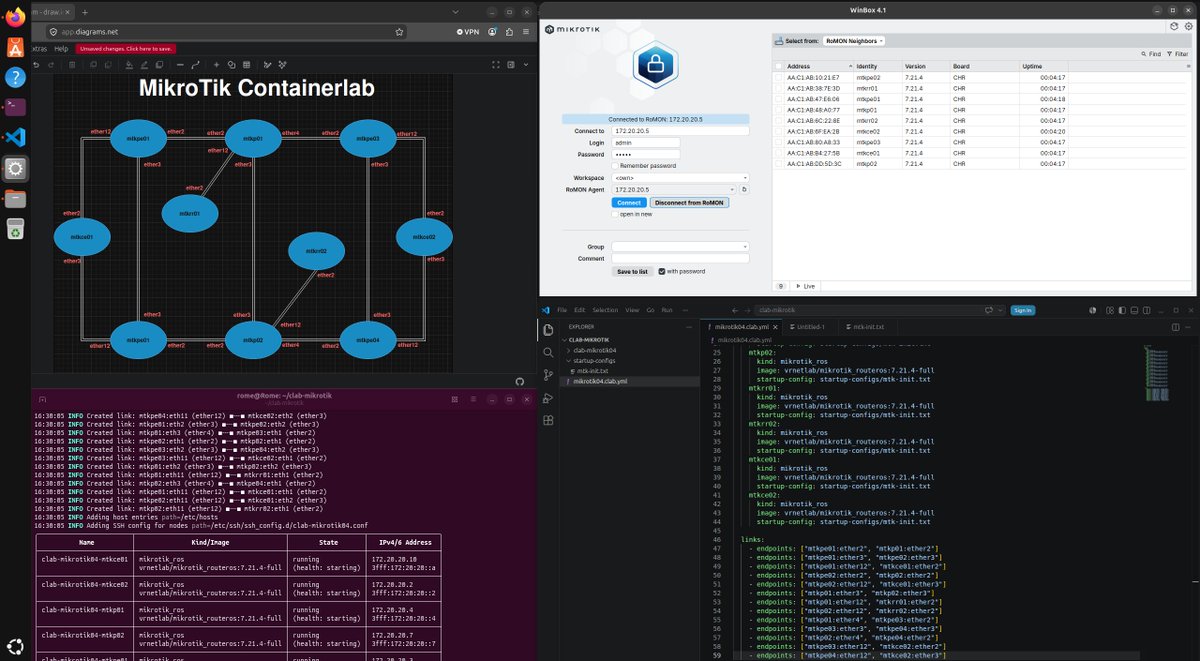Sort neighbors by the Uptime column header
The image size is (1200, 661).
pos(1044,66)
